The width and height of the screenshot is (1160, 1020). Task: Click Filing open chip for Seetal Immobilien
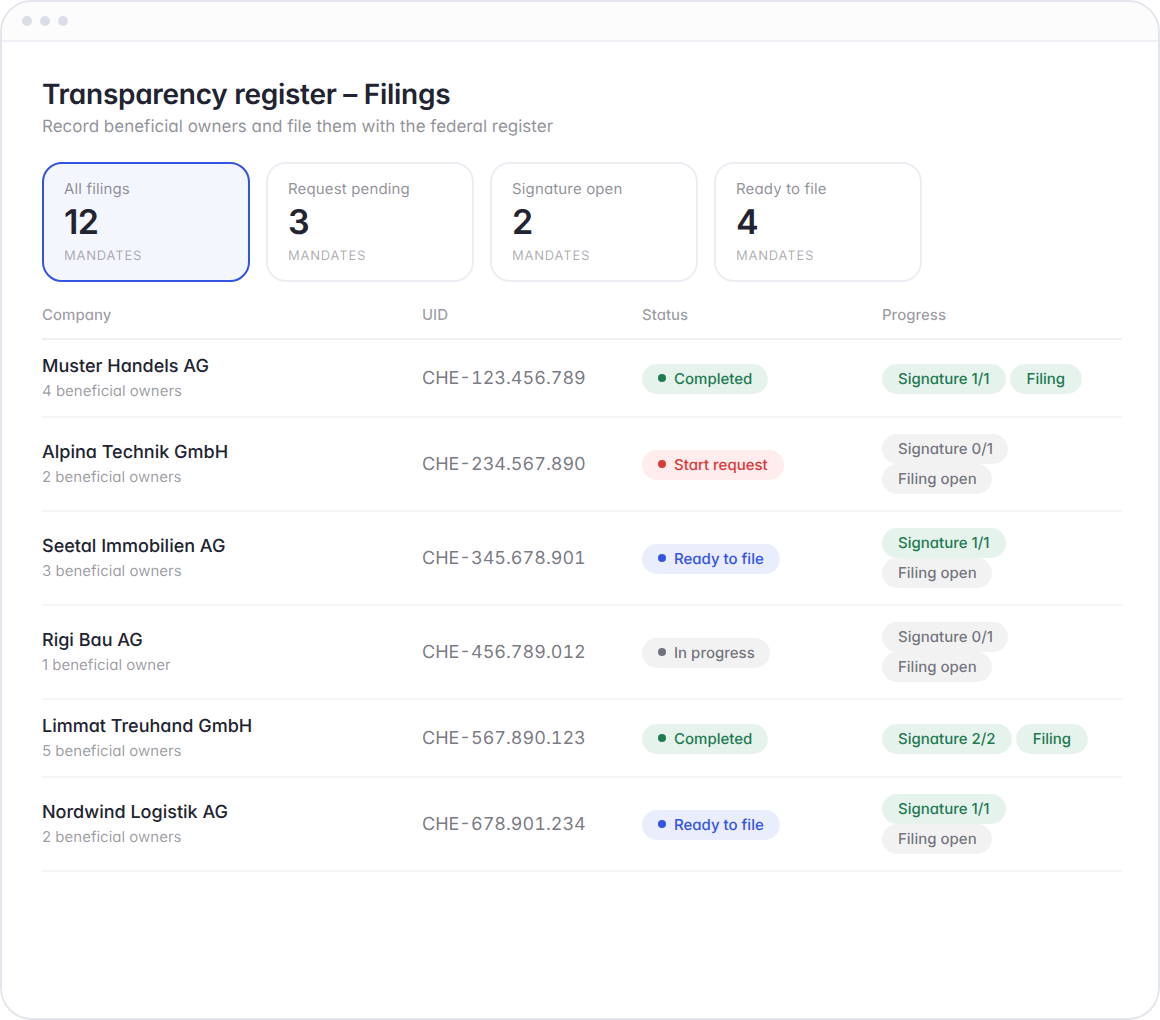click(937, 573)
